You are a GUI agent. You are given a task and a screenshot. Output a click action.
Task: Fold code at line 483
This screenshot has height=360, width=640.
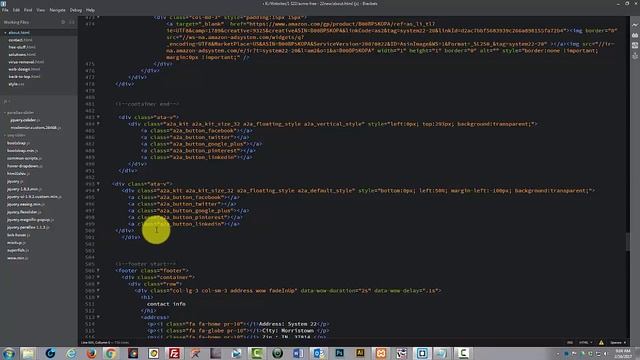tap(98, 117)
